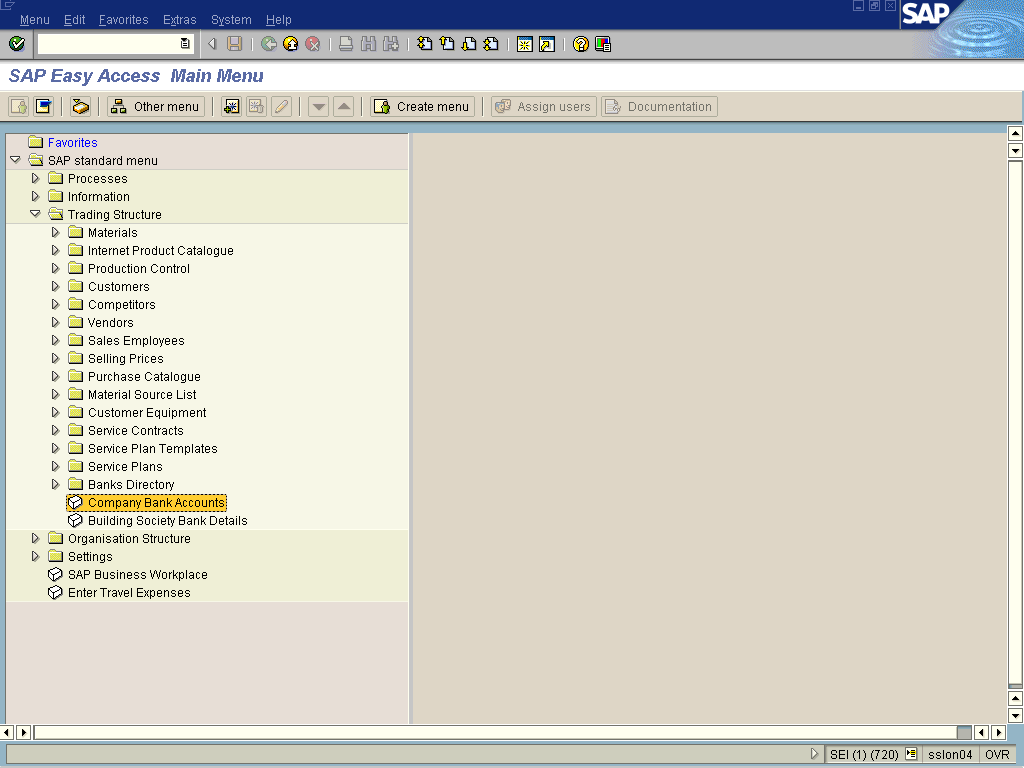Open the Help menu
Screen dimensions: 1024x768
click(x=278, y=20)
